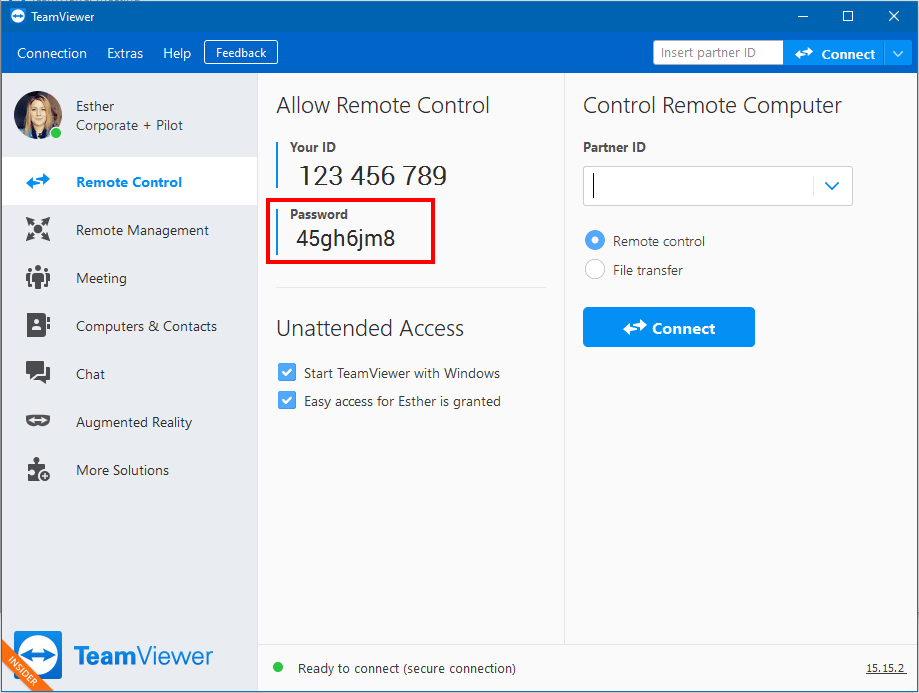Click the TeamViewer logo in title bar
Screen dimensions: 919x693
pos(18,16)
